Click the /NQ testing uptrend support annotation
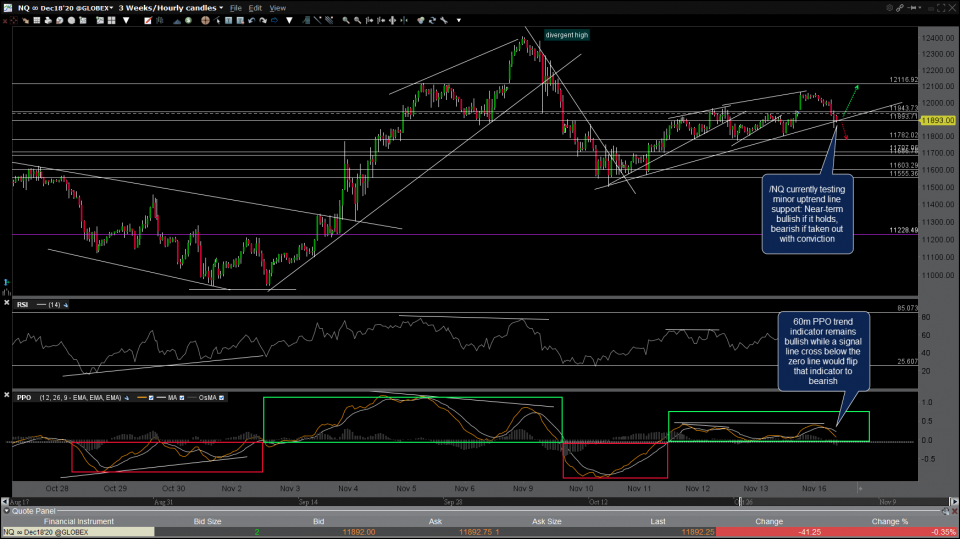Image resolution: width=960 pixels, height=539 pixels. pyautogui.click(x=807, y=214)
